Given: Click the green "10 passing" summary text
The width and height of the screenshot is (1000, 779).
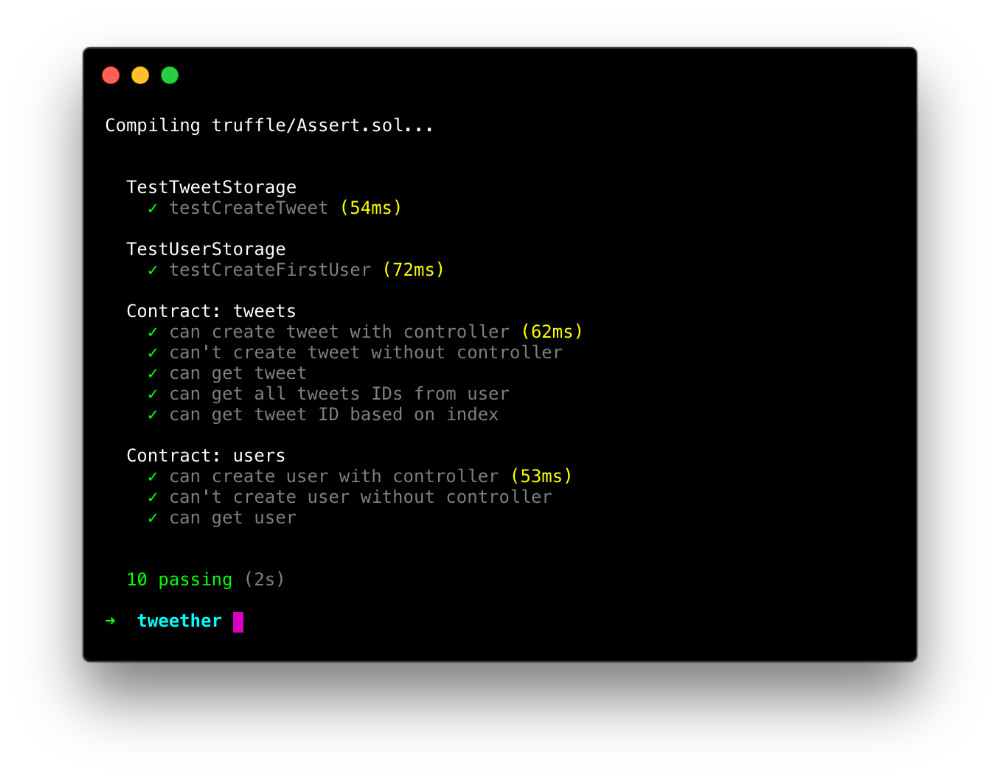Looking at the screenshot, I should (179, 580).
